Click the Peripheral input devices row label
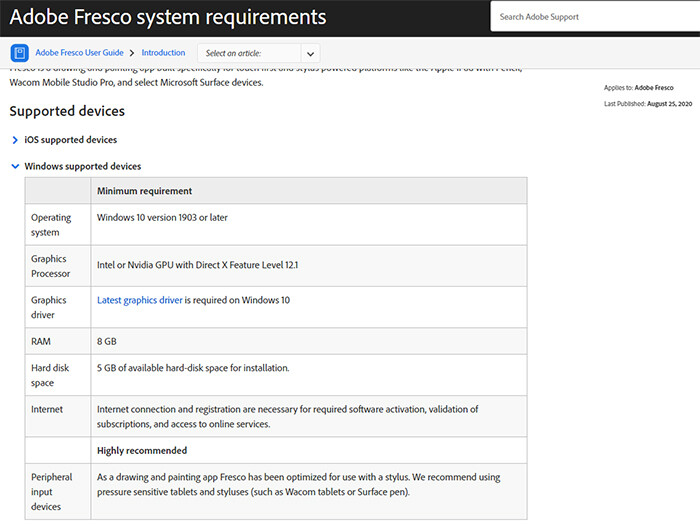The width and height of the screenshot is (700, 526). pyautogui.click(x=51, y=492)
